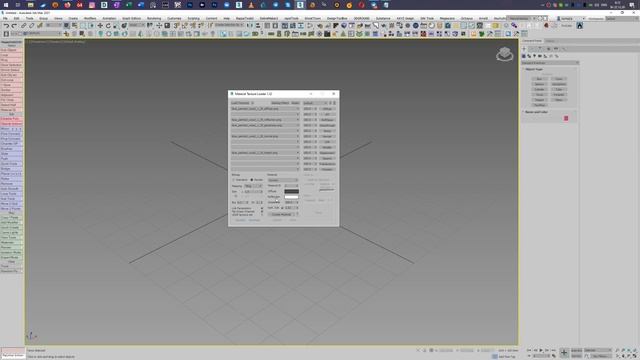Open the dark Diffuse color swatch
This screenshot has height=360, width=640.
[291, 191]
